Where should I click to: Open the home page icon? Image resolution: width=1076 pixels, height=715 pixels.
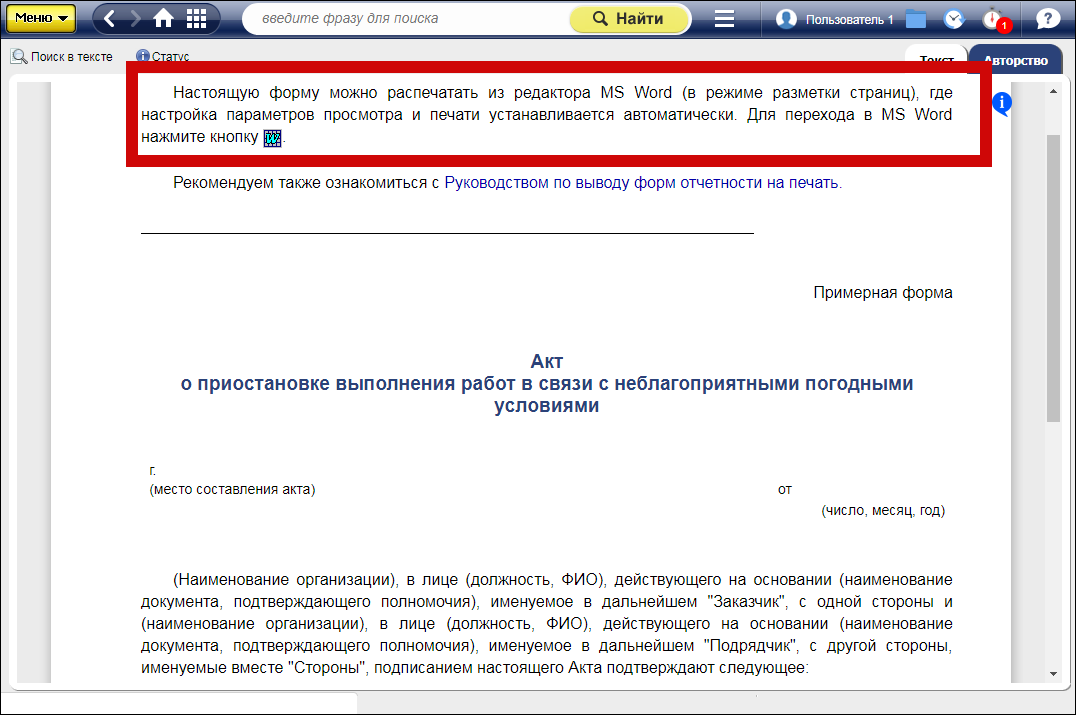[x=164, y=18]
